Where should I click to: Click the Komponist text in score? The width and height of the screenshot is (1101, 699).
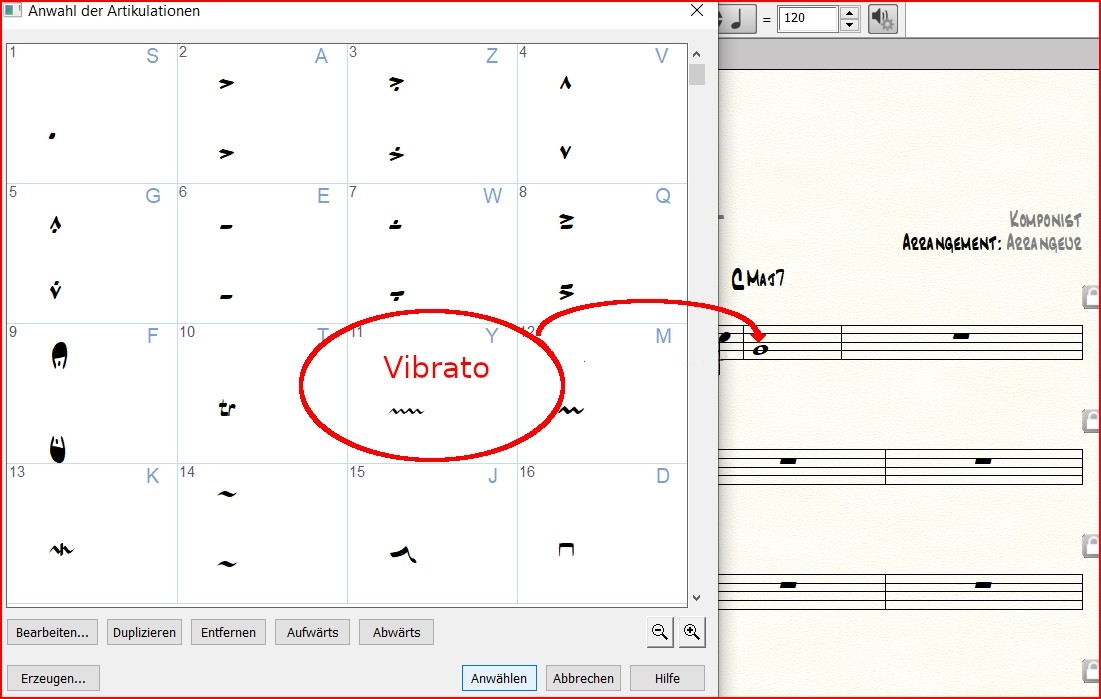[1046, 220]
